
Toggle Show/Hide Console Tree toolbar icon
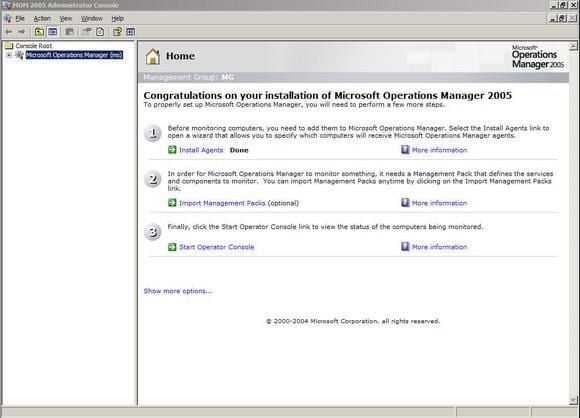pos(53,32)
